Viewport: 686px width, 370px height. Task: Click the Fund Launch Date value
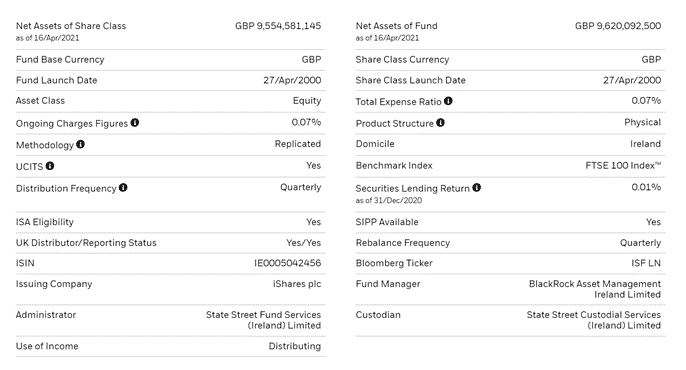[292, 80]
